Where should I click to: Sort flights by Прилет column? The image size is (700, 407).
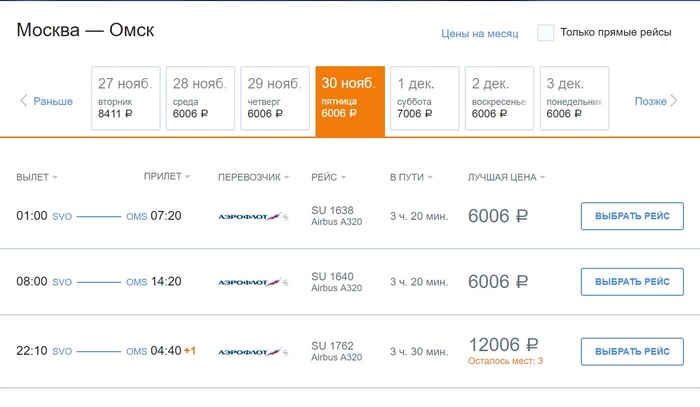click(x=167, y=177)
